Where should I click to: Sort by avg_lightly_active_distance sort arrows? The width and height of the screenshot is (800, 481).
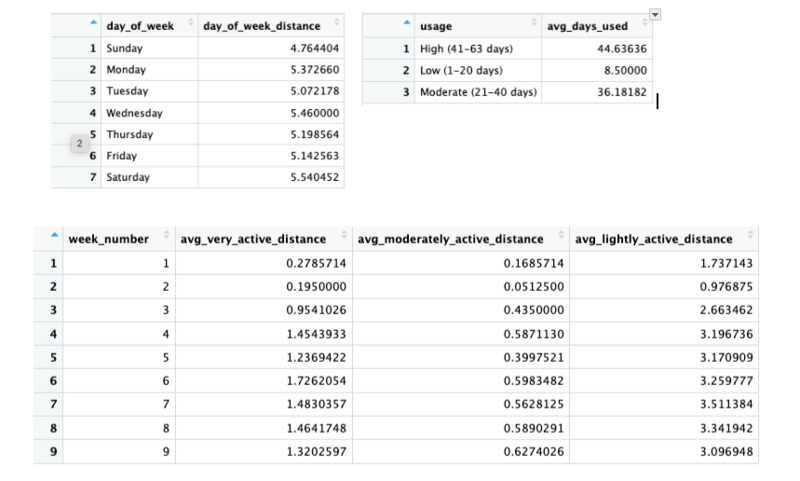(x=750, y=235)
